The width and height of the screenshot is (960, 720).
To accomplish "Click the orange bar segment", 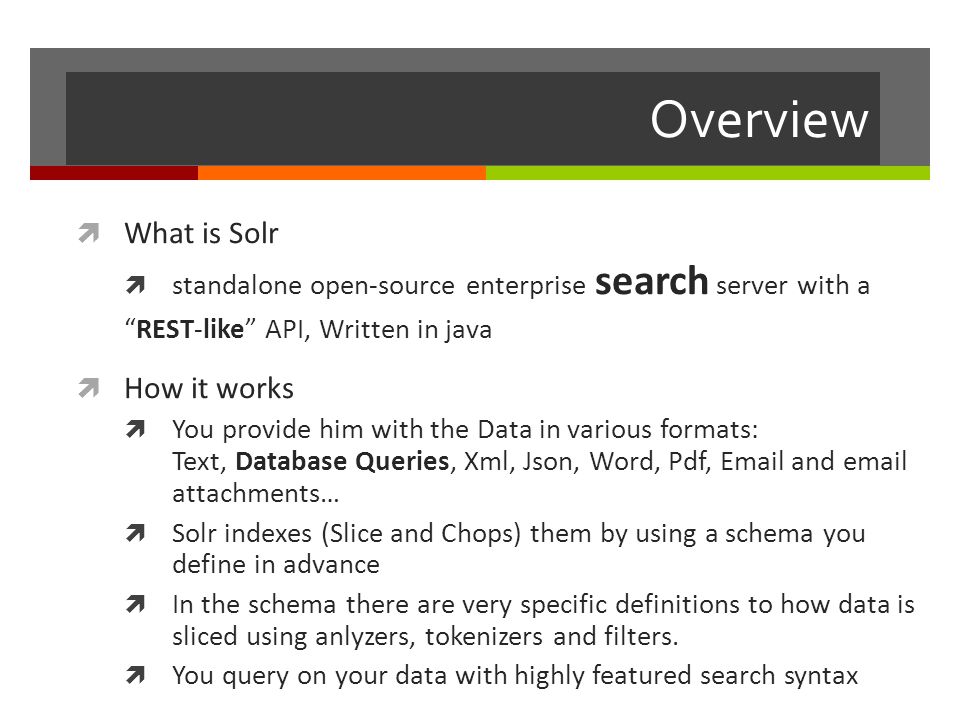I will 342,173.
